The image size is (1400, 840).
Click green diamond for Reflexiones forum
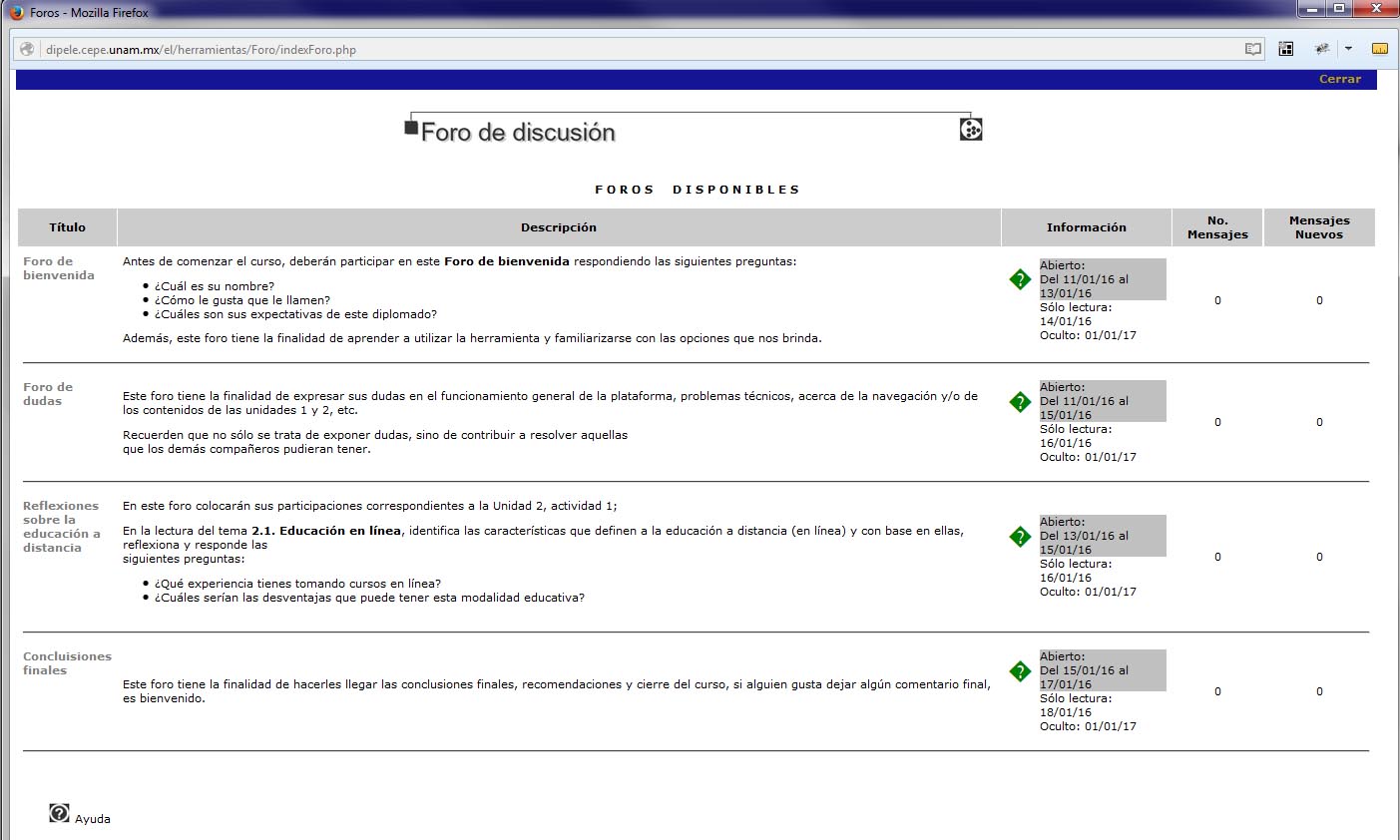click(1020, 537)
